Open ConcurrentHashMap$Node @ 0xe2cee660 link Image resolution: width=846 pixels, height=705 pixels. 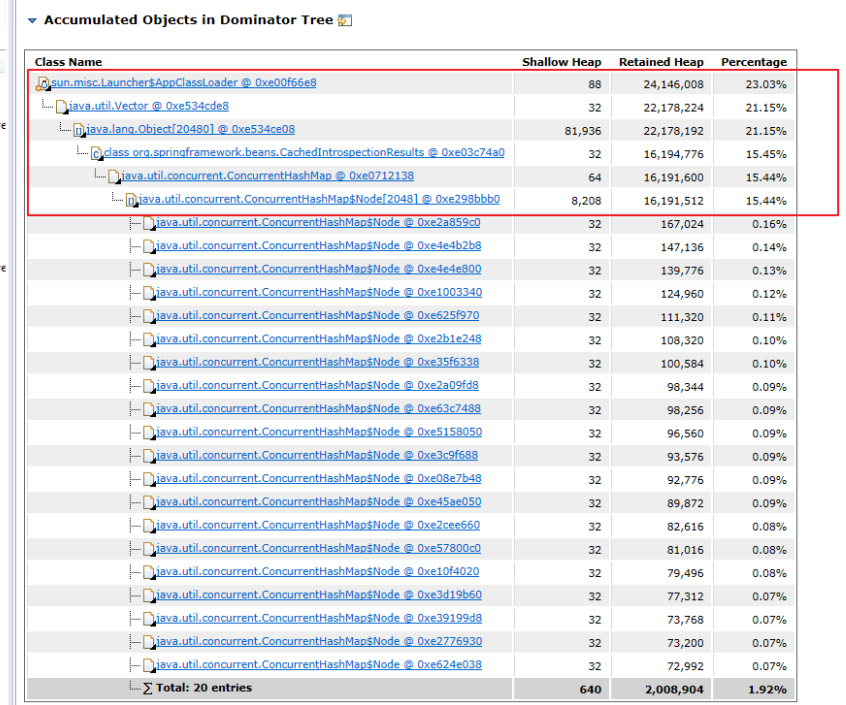coord(318,524)
